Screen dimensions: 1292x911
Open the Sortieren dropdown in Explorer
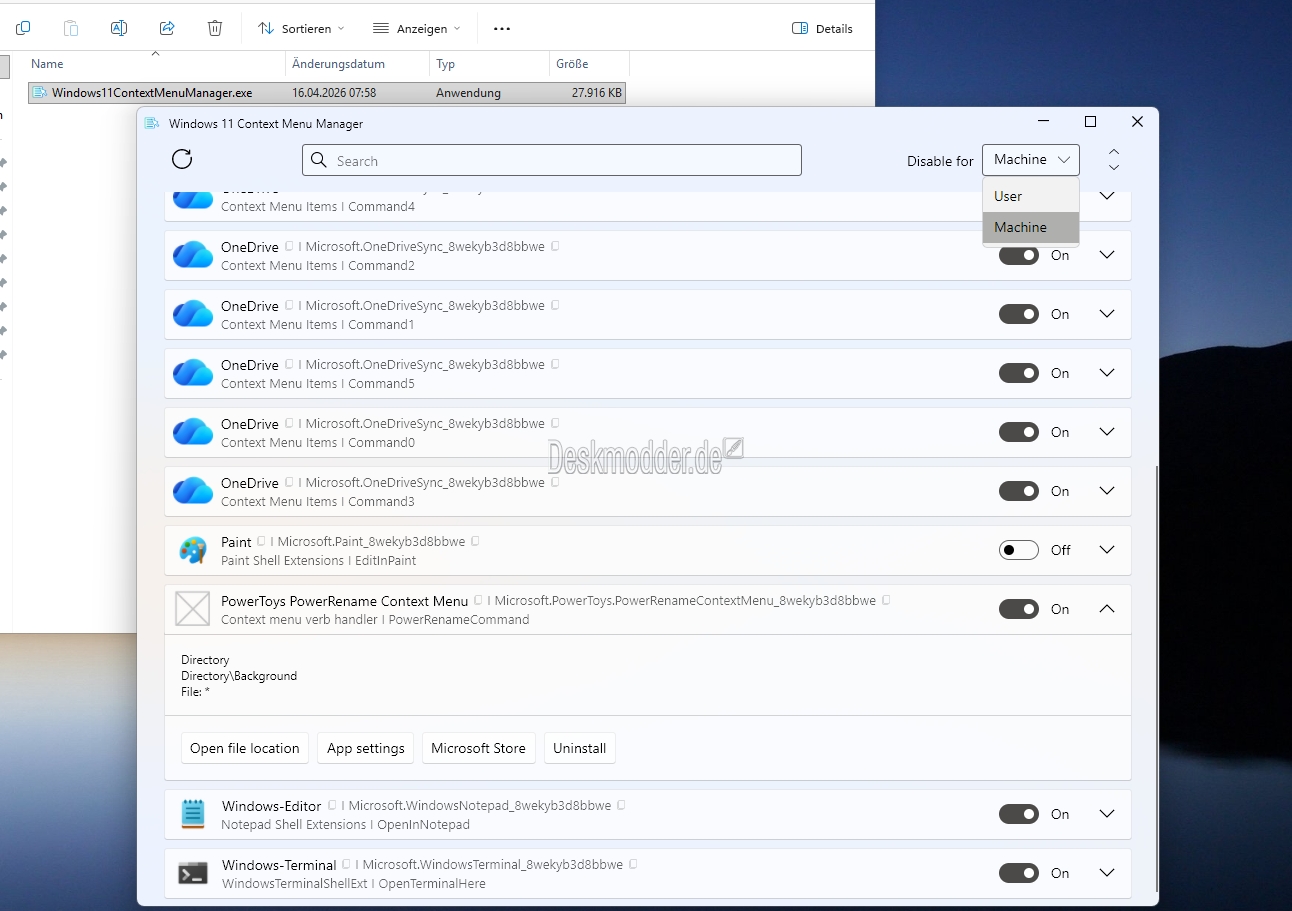coord(301,28)
